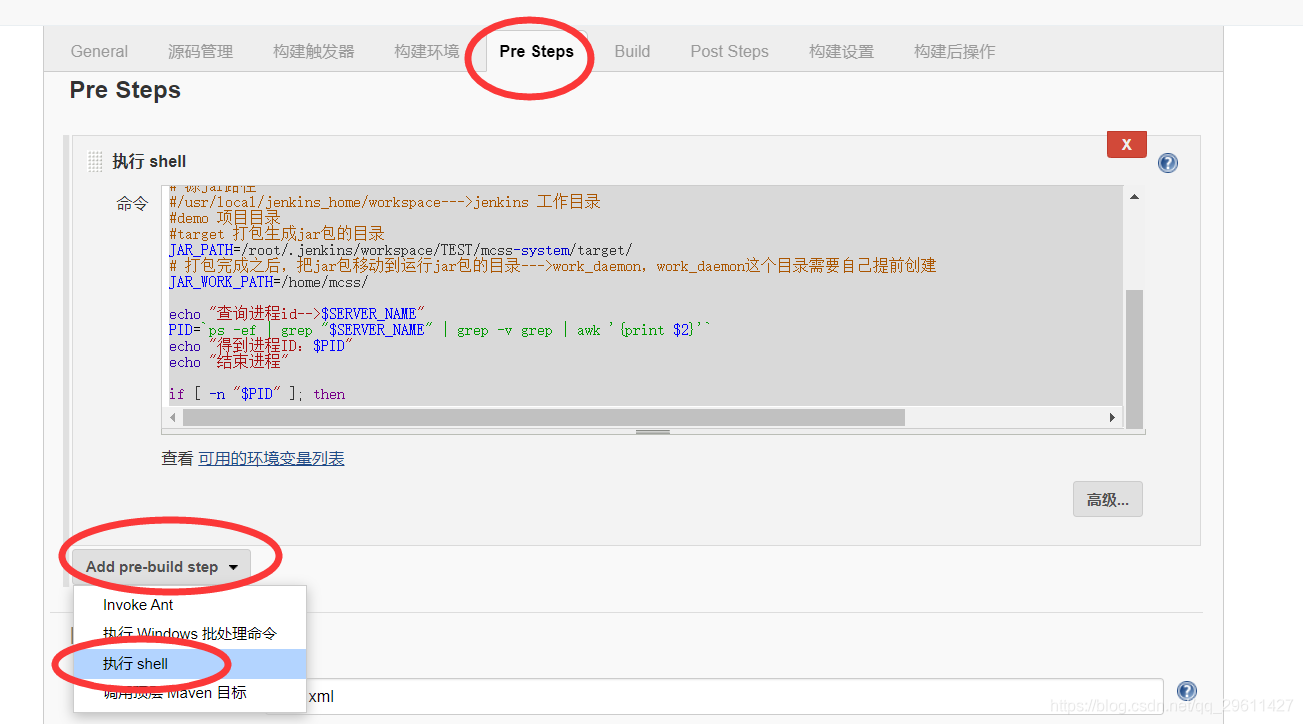Click the command editor vertical scrollbar thumb
The height and width of the screenshot is (724, 1303).
(x=1134, y=358)
